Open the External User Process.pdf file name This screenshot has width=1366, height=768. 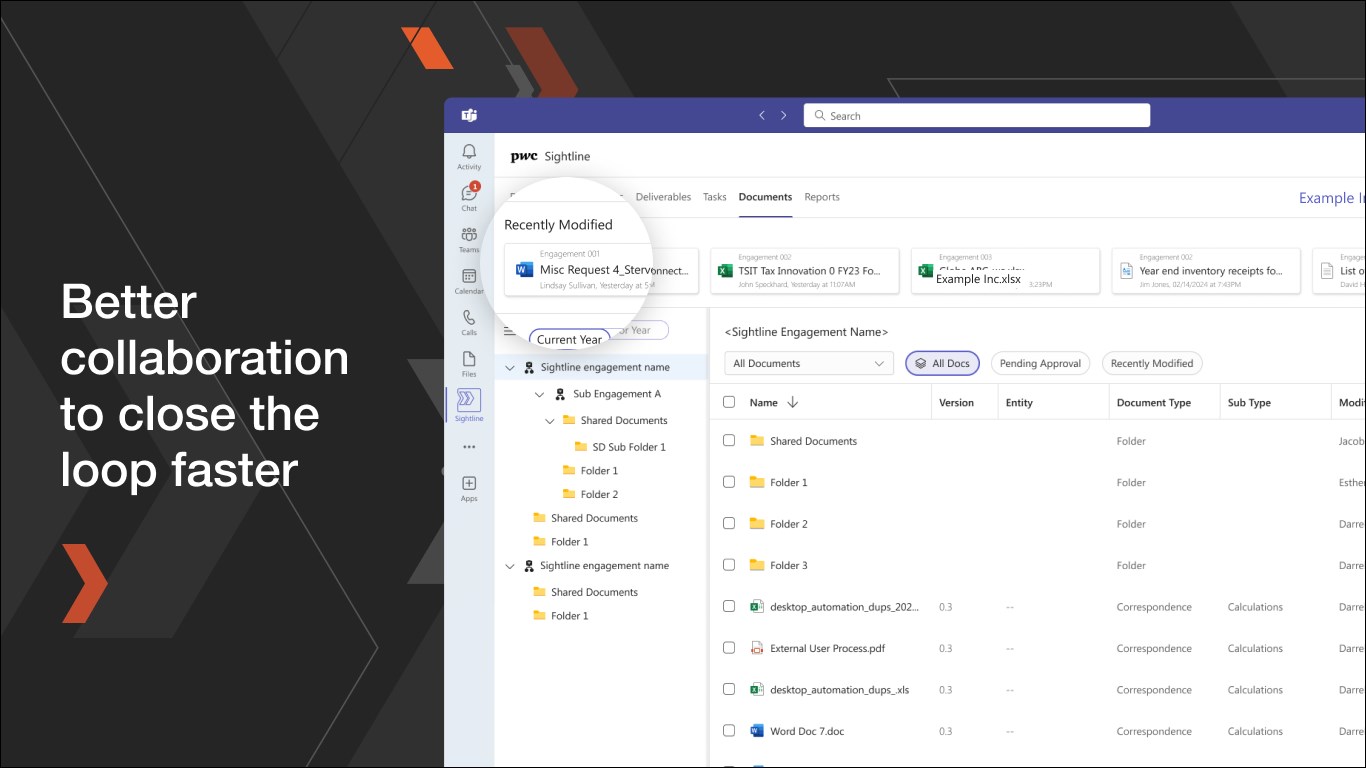827,648
